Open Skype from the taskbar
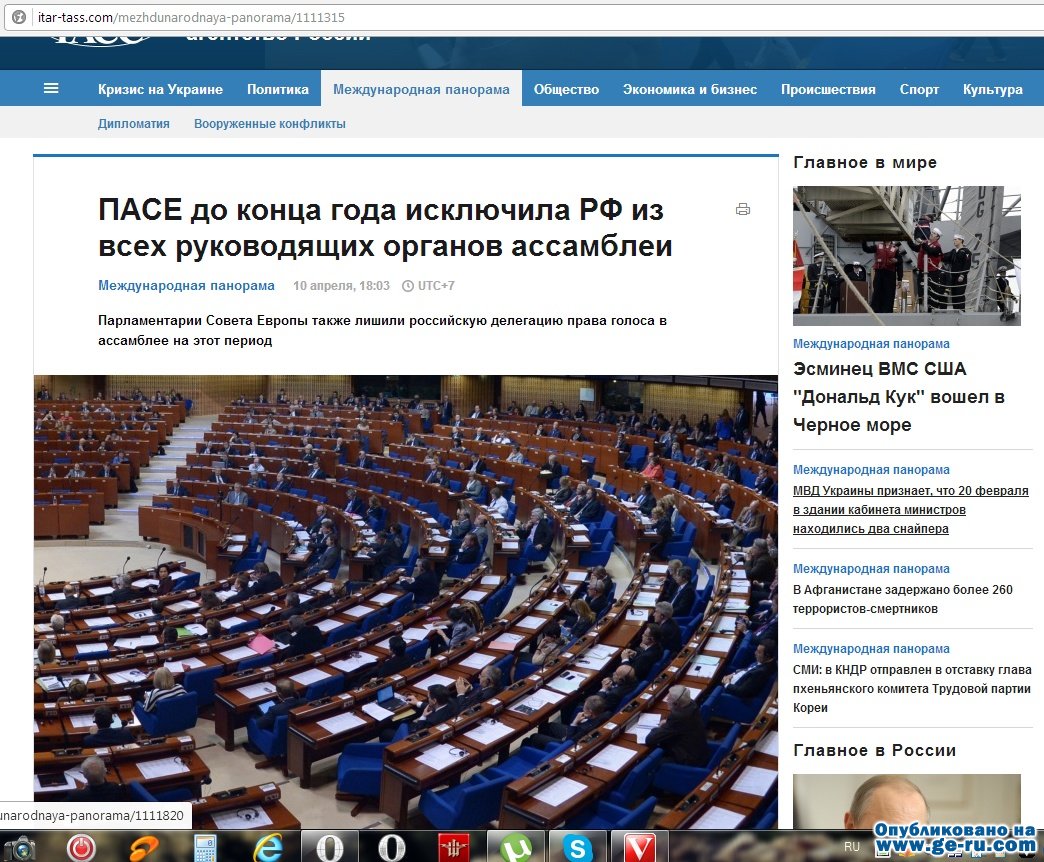This screenshot has height=862, width=1044. 578,848
